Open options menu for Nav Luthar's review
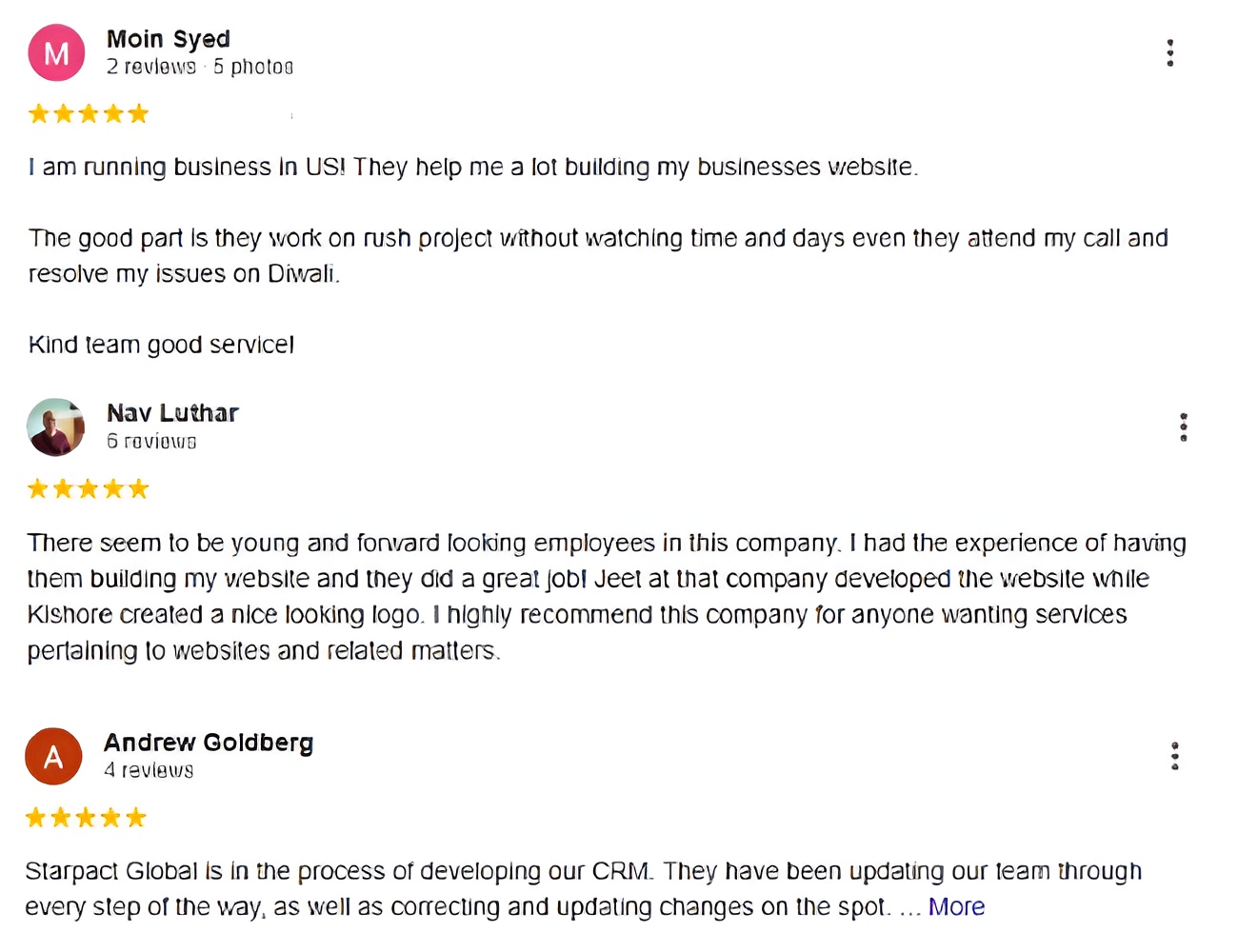Screen dimensions: 1238x952 pos(1183,427)
